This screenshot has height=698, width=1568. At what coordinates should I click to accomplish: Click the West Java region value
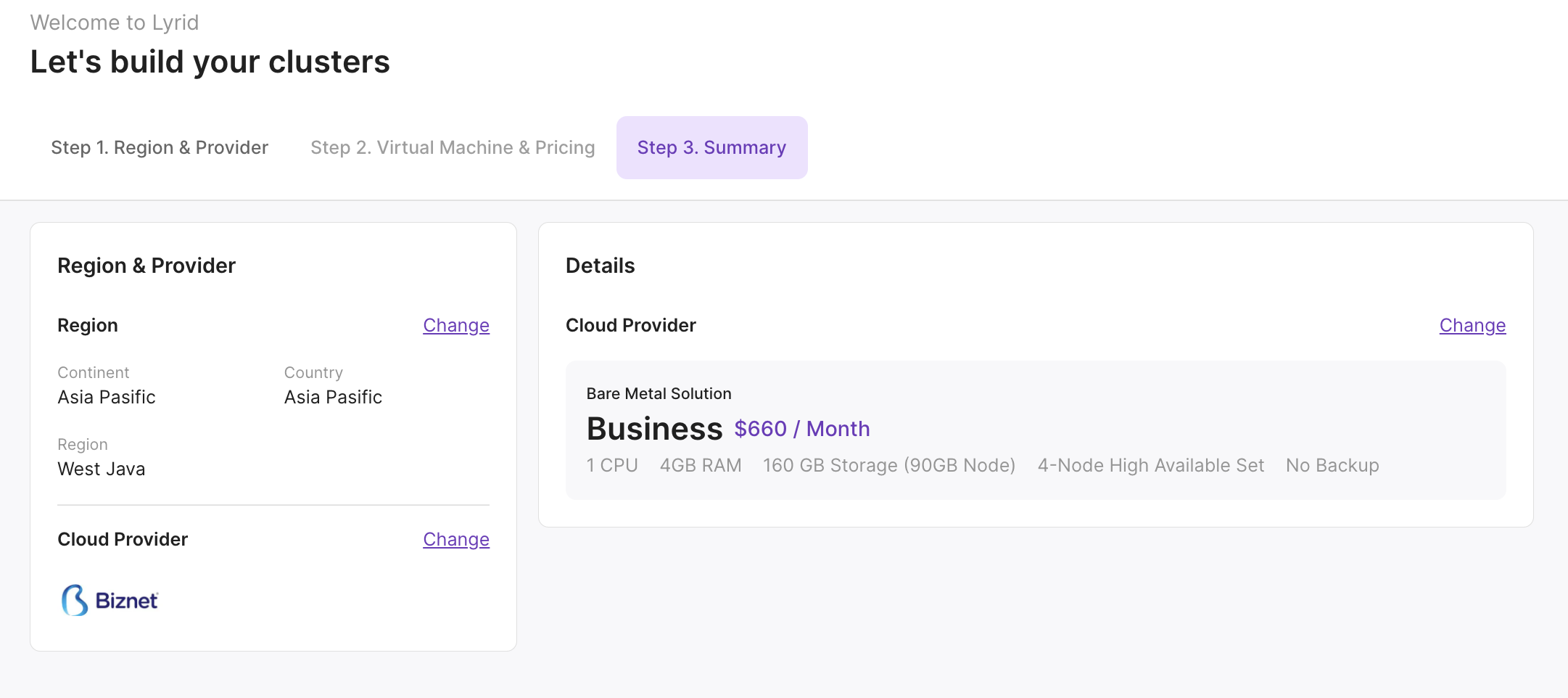[x=102, y=469]
